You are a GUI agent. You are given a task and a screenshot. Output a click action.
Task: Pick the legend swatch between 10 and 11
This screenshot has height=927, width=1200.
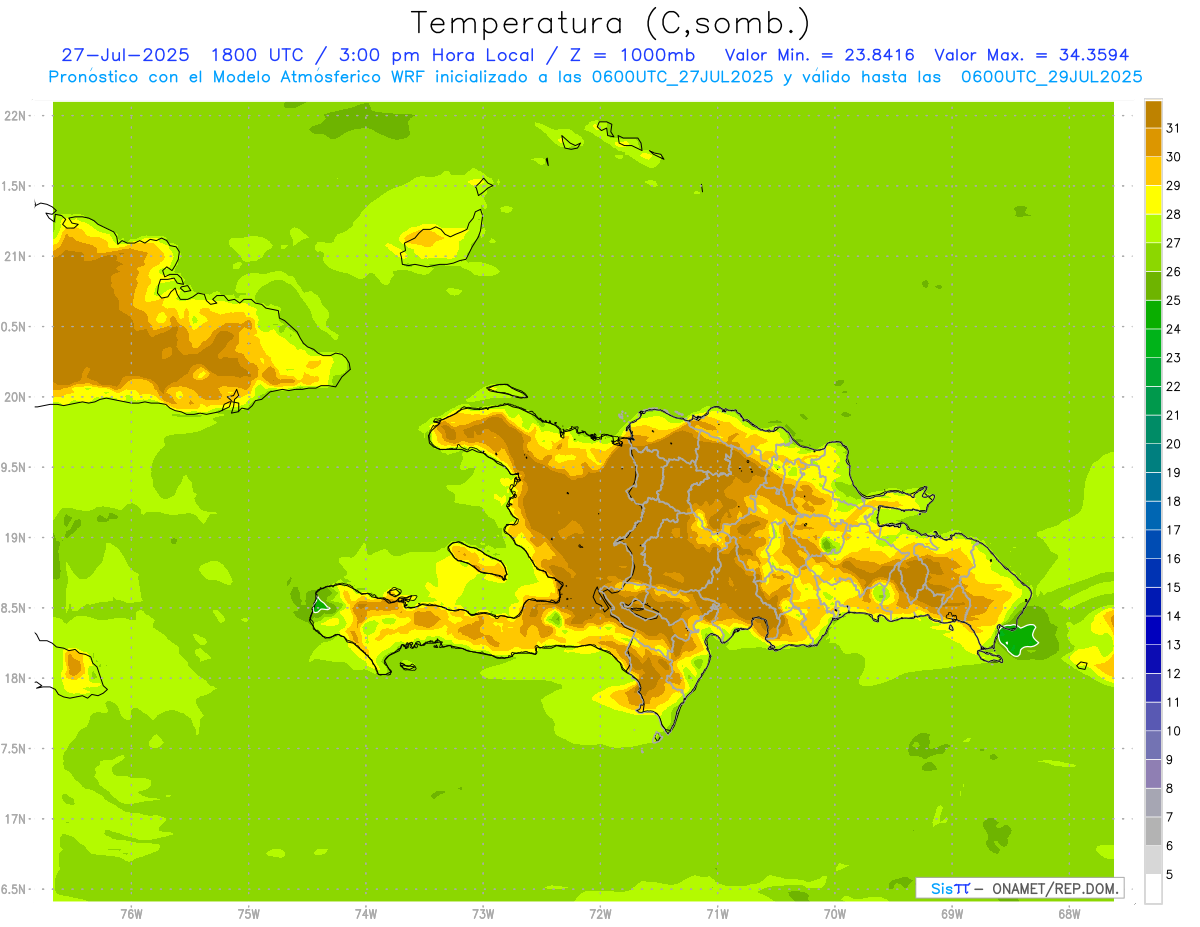(x=1153, y=717)
